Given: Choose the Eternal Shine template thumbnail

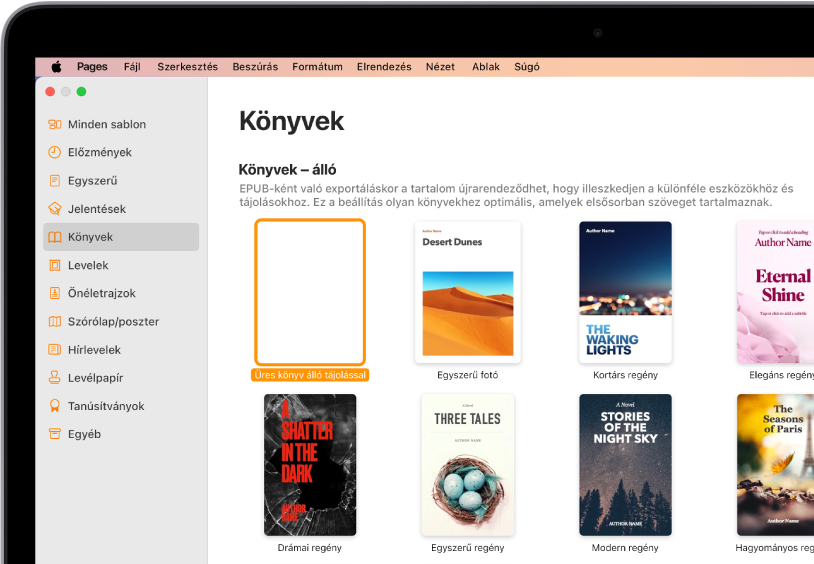Looking at the screenshot, I should [776, 292].
